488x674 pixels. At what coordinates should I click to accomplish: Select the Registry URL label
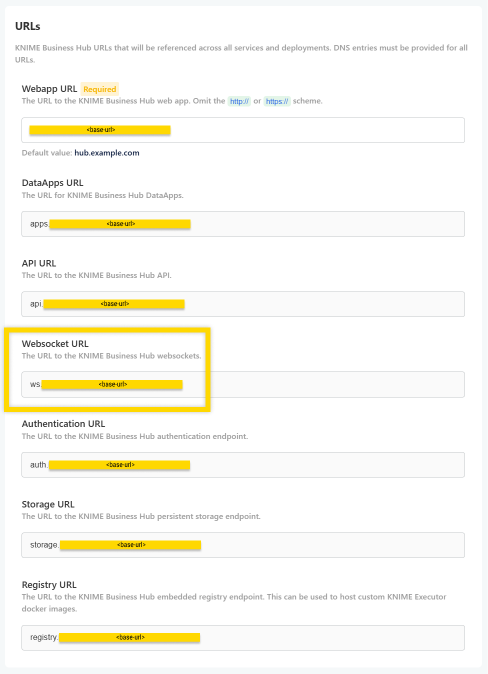click(49, 585)
